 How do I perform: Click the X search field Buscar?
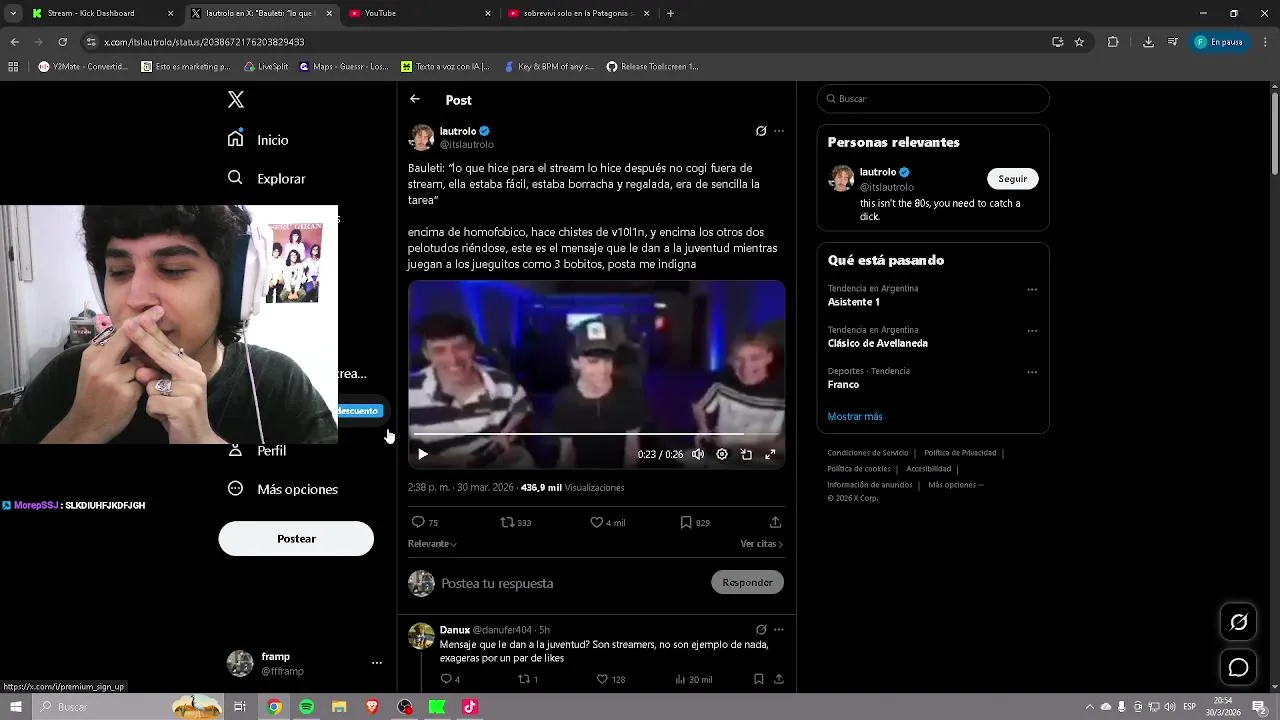[933, 99]
